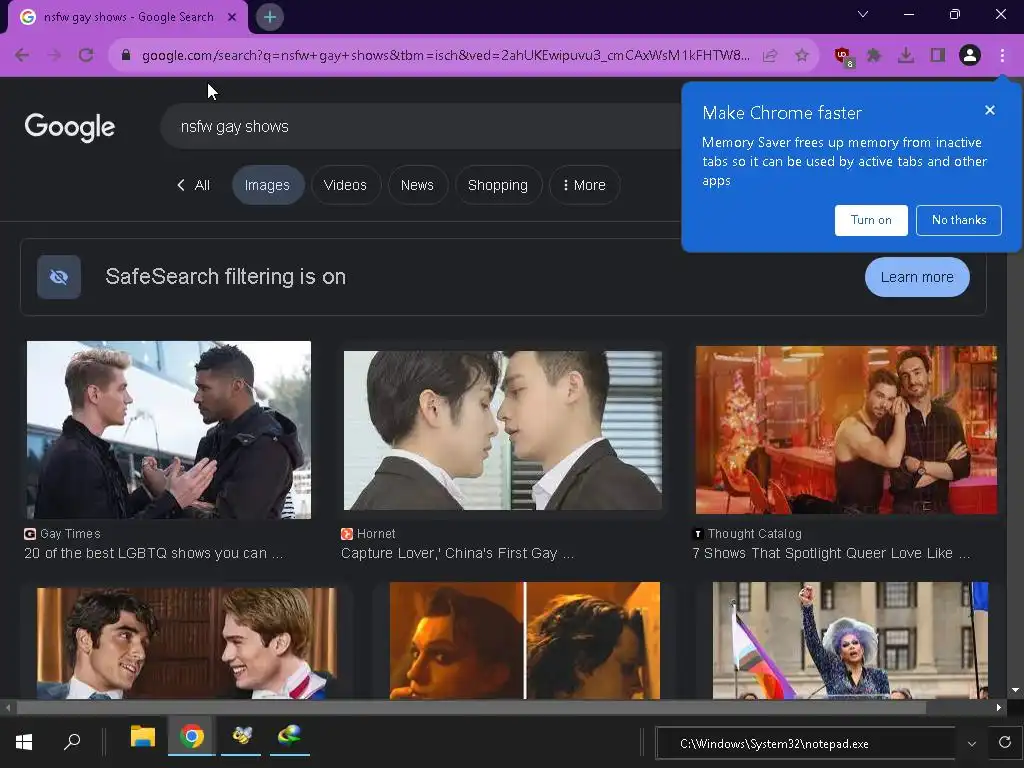Image resolution: width=1024 pixels, height=768 pixels.
Task: Open the Extensions puzzle icon
Action: (x=874, y=56)
